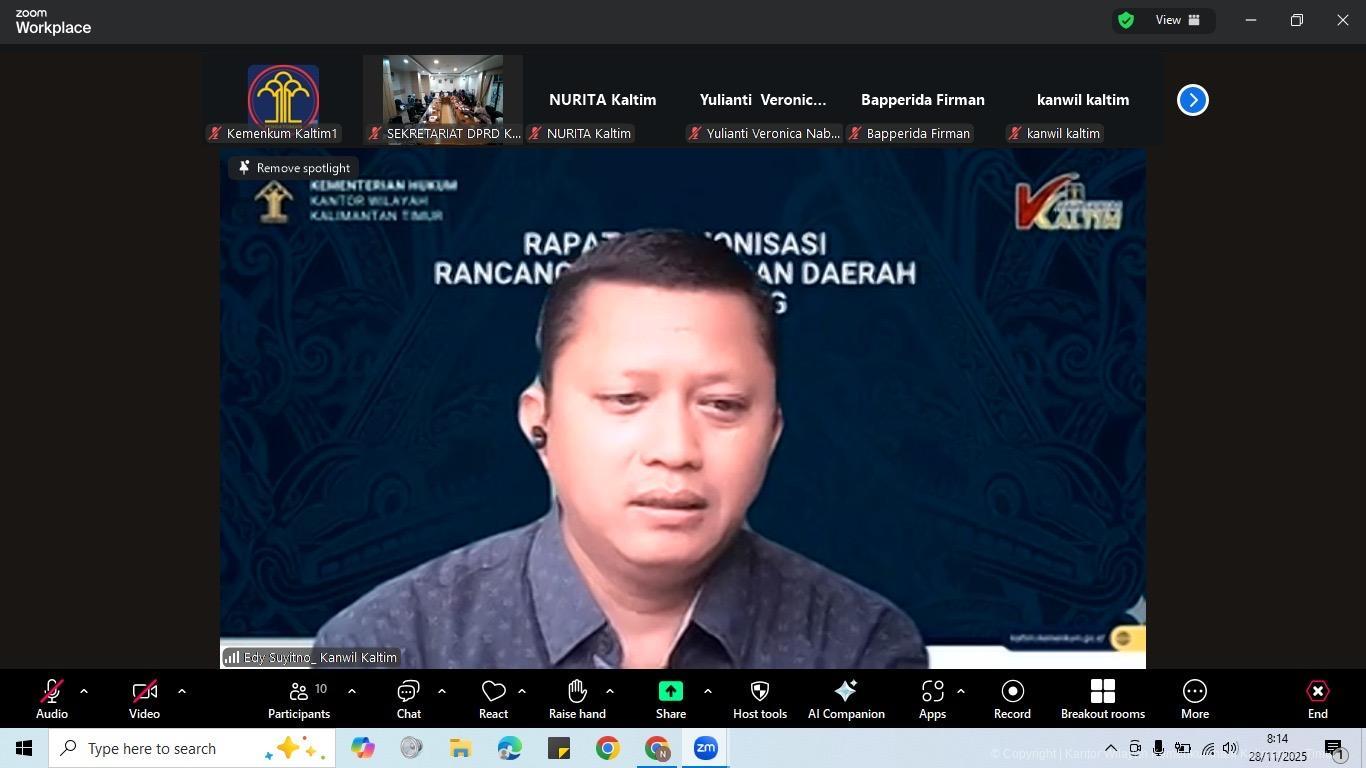Image resolution: width=1366 pixels, height=768 pixels.
Task: Open the More menu
Action: [1194, 699]
